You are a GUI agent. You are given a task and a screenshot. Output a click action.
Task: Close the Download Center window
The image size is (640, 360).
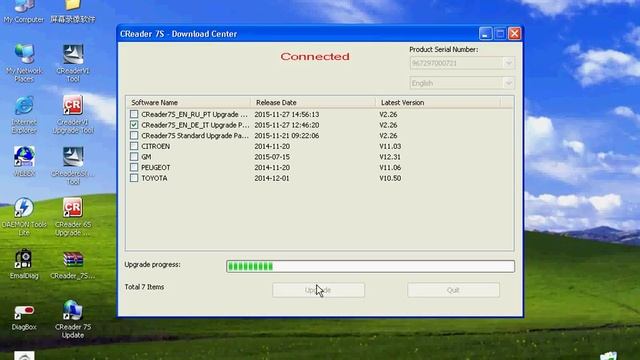click(x=514, y=33)
